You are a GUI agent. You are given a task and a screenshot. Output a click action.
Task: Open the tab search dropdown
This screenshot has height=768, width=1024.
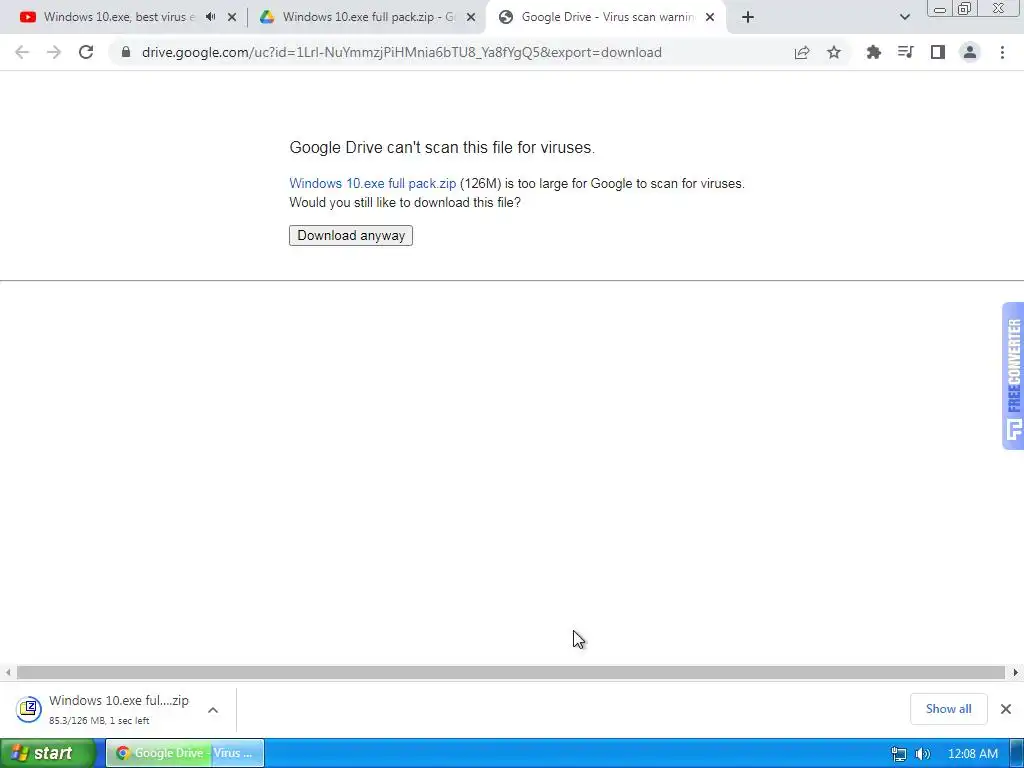[x=904, y=17]
